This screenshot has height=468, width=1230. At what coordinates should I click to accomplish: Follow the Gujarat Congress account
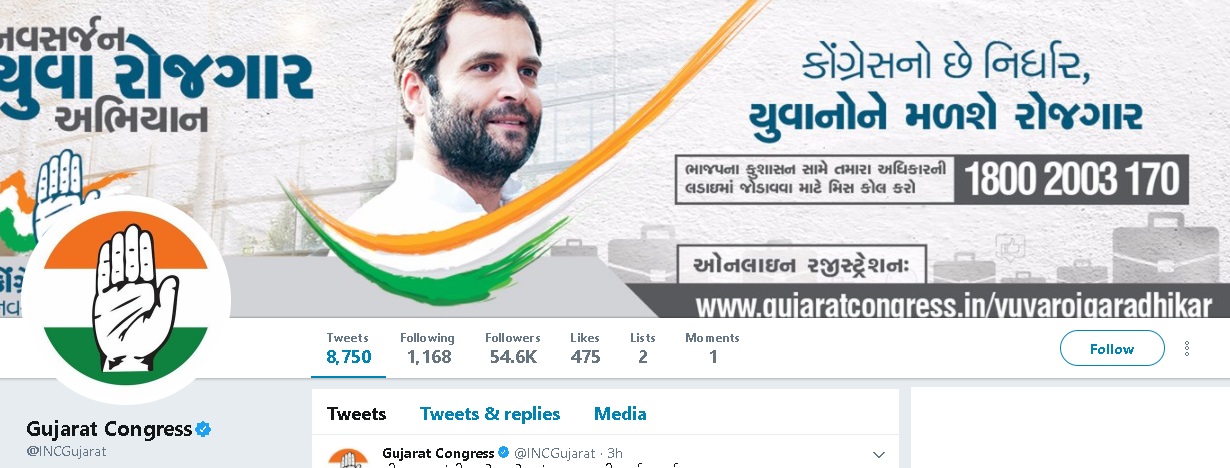(x=1112, y=348)
